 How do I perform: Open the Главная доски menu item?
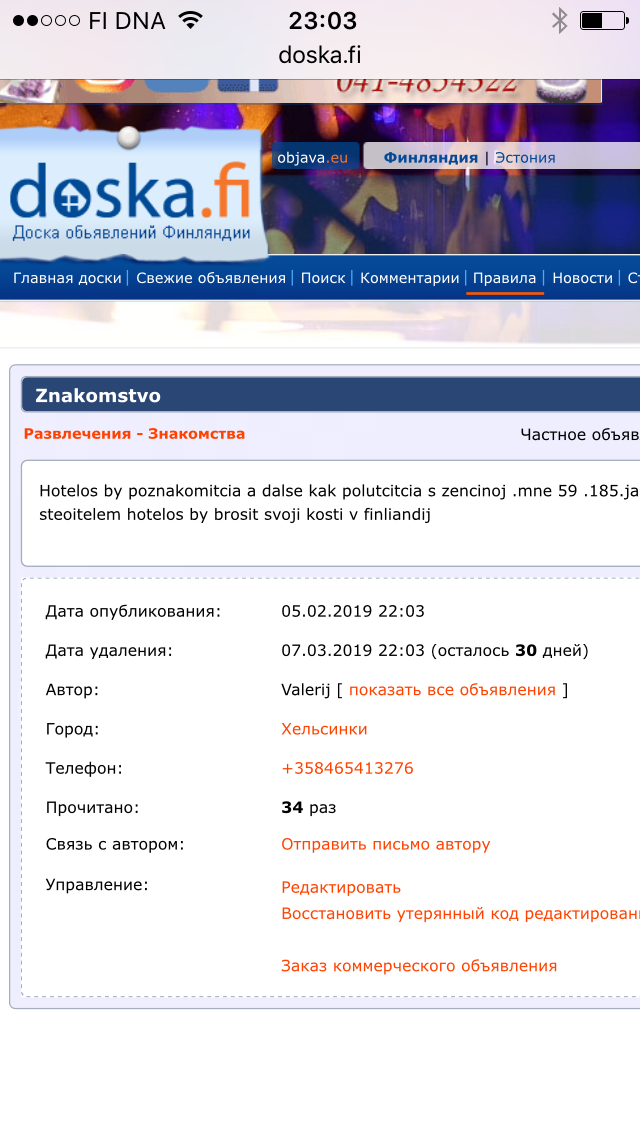click(67, 278)
